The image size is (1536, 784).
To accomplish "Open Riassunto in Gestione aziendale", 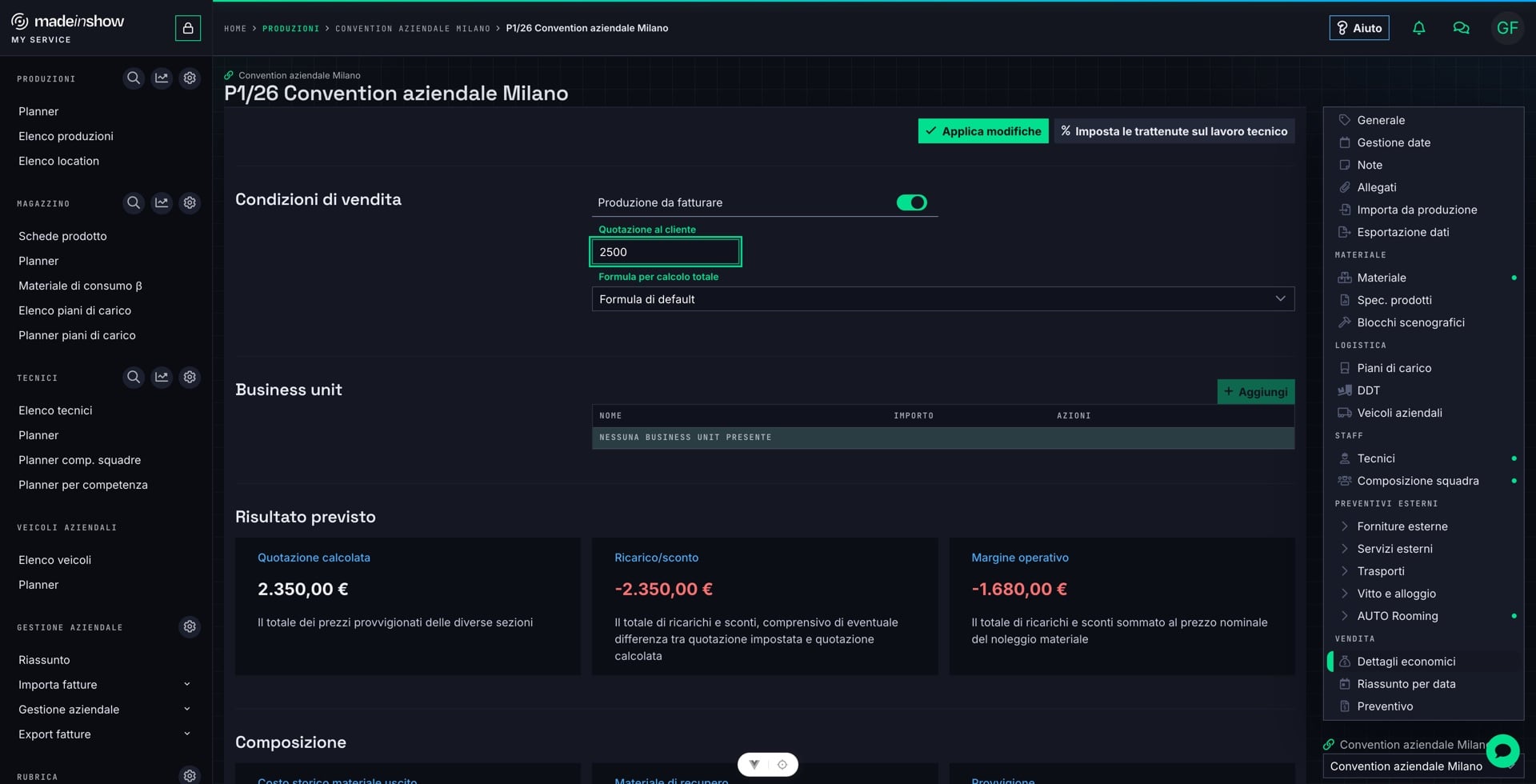I will (x=44, y=660).
